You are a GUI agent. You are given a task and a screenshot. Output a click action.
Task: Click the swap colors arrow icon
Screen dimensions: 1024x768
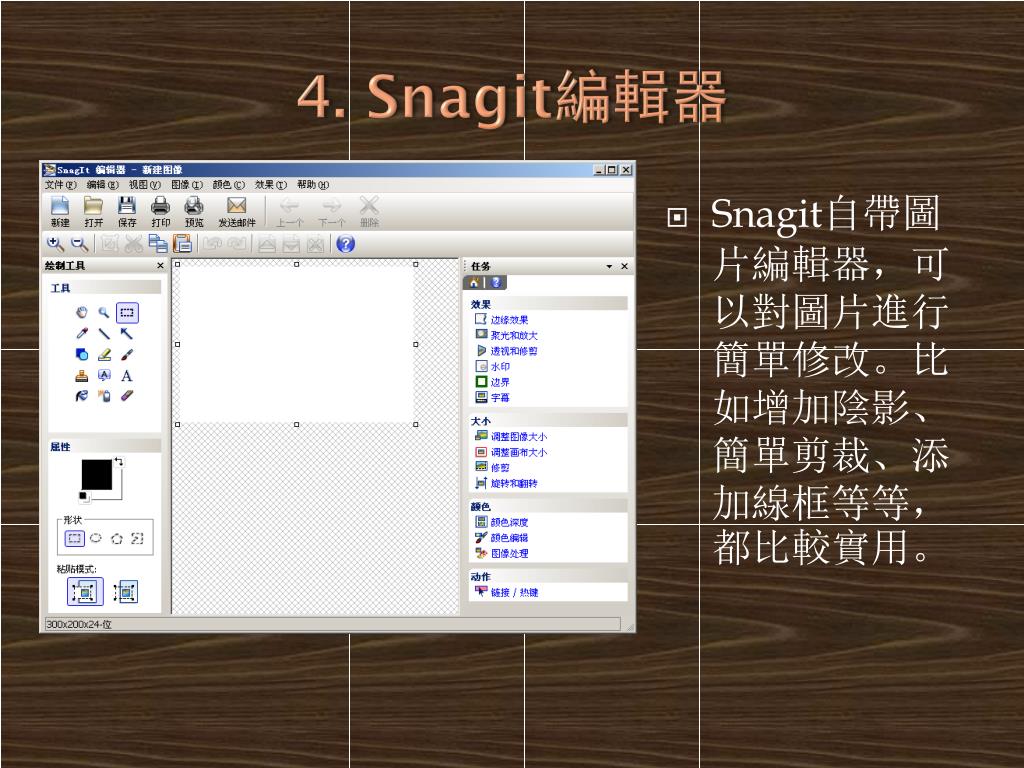coord(119,462)
